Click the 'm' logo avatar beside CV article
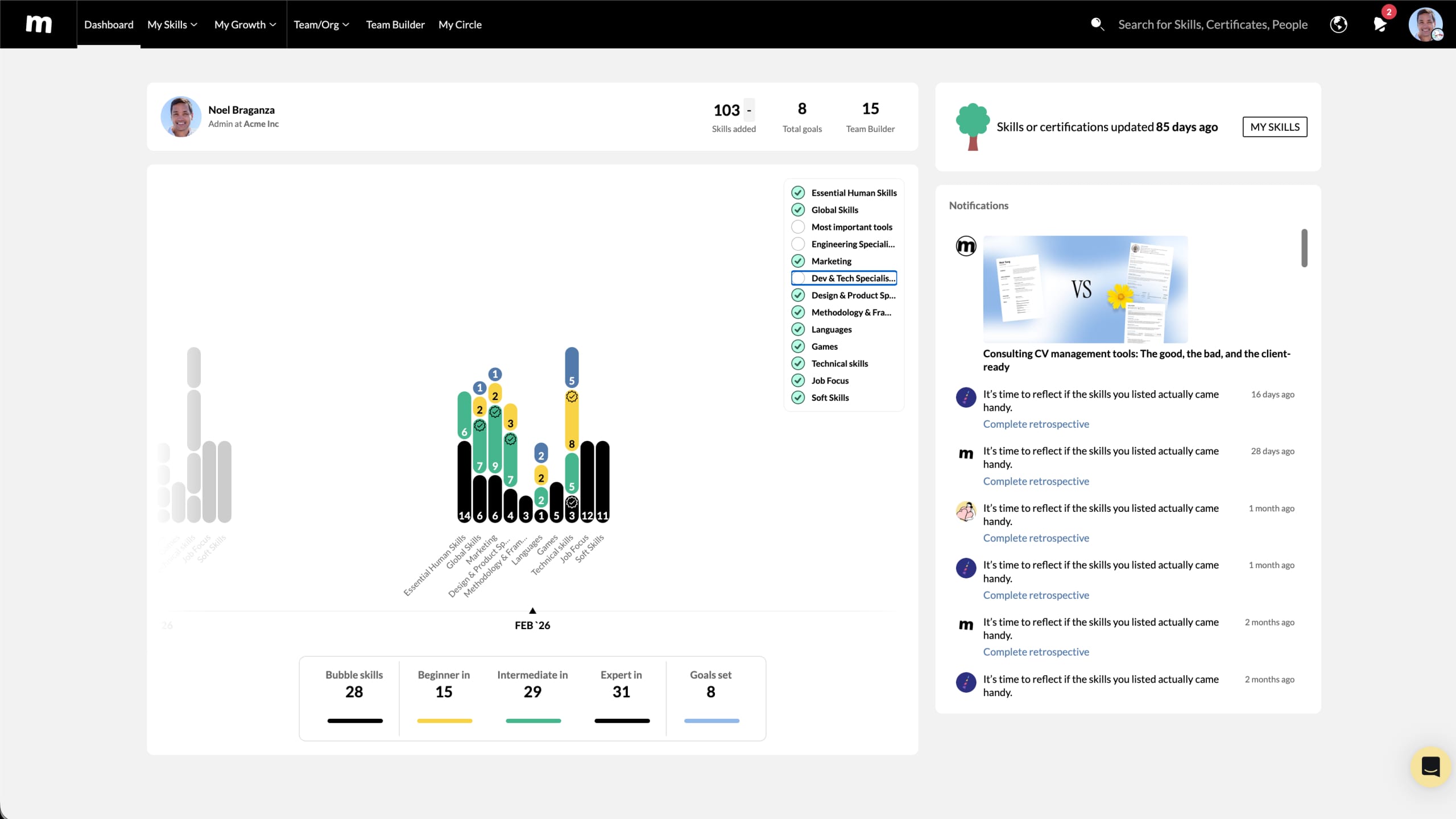1456x819 pixels. point(966,246)
